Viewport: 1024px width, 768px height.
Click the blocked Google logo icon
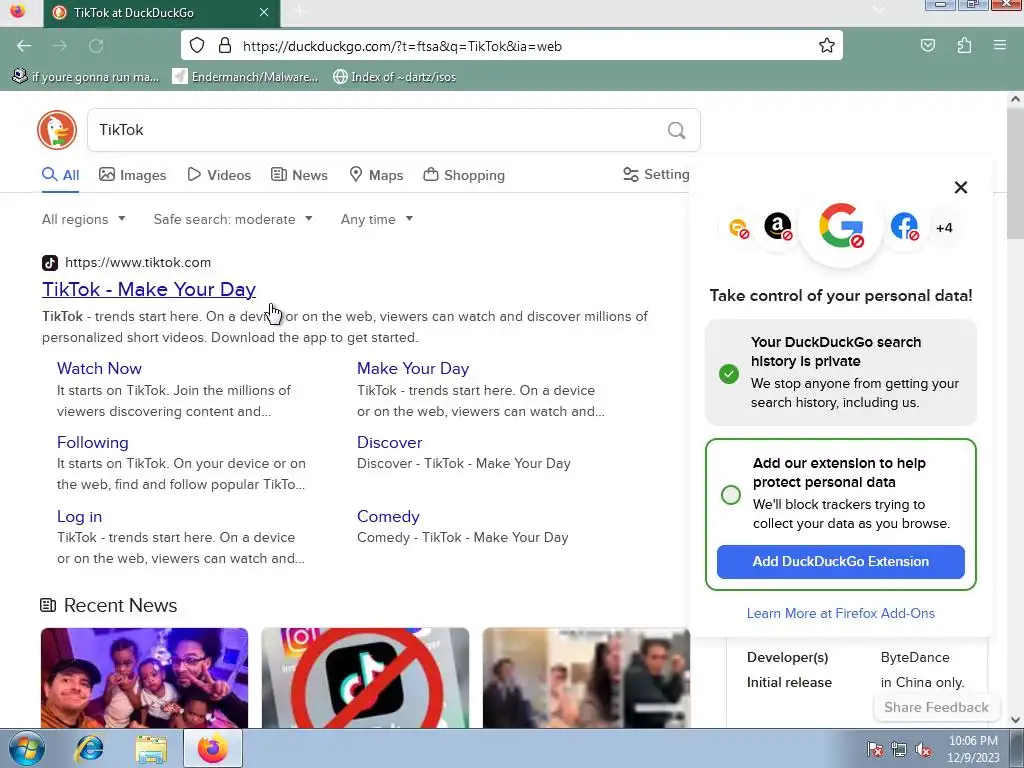click(x=841, y=226)
